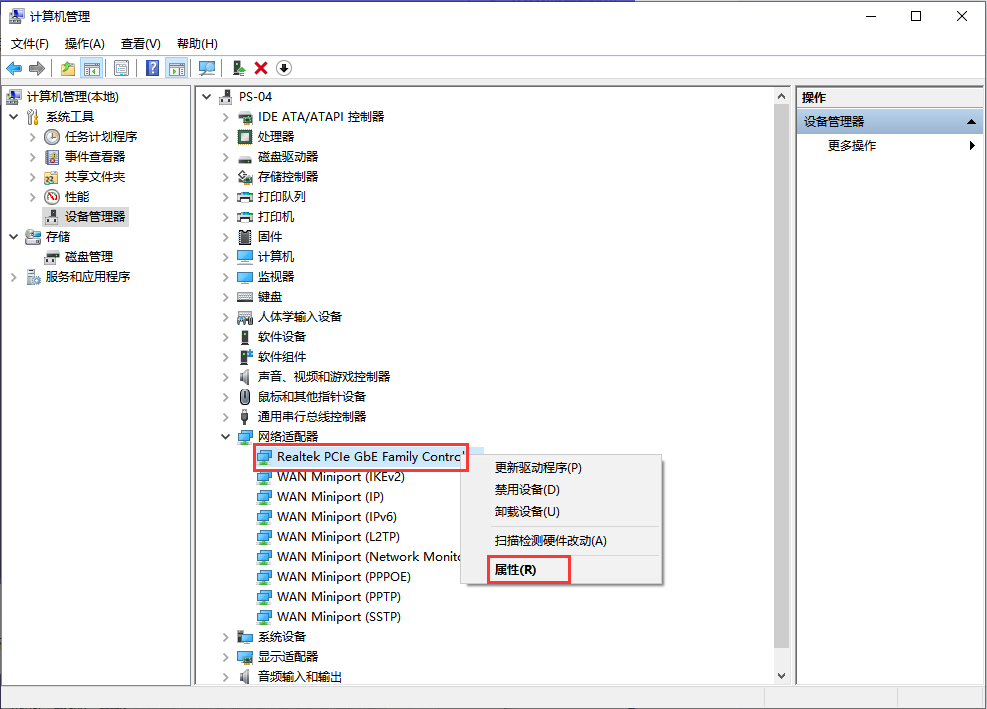Click the Update driver toolbar icon
Image resolution: width=987 pixels, height=709 pixels.
(239, 68)
